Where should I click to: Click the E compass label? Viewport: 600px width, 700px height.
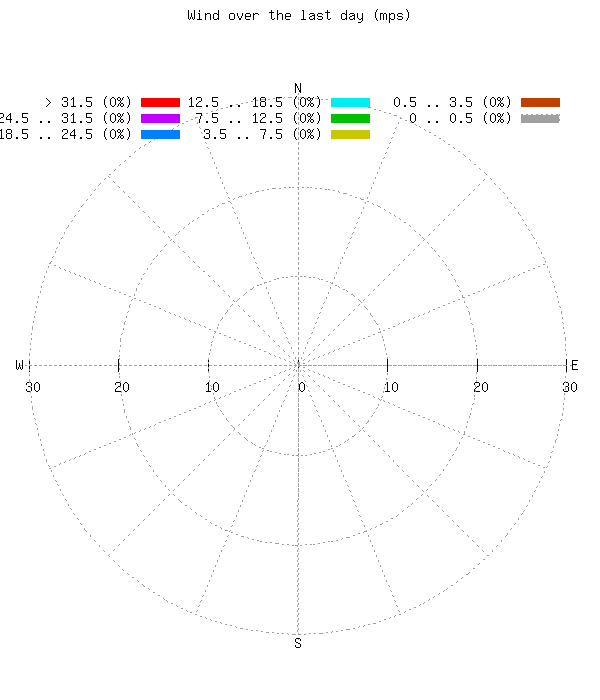pyautogui.click(x=574, y=365)
